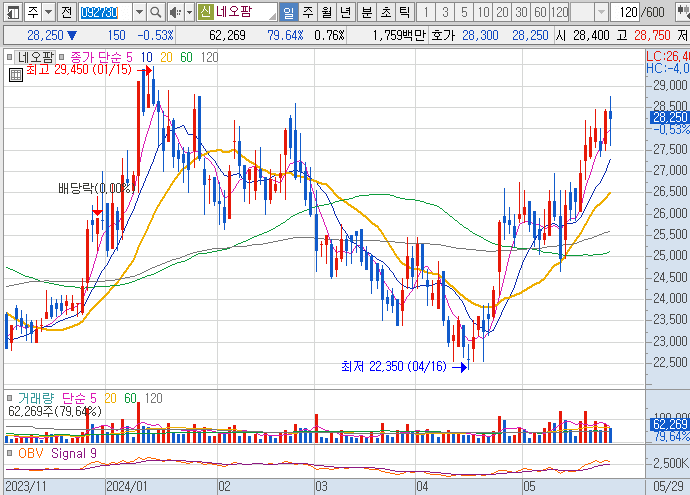The height and width of the screenshot is (495, 690).
Task: Toggle the square before 거래량 legend
Action: click(10, 398)
